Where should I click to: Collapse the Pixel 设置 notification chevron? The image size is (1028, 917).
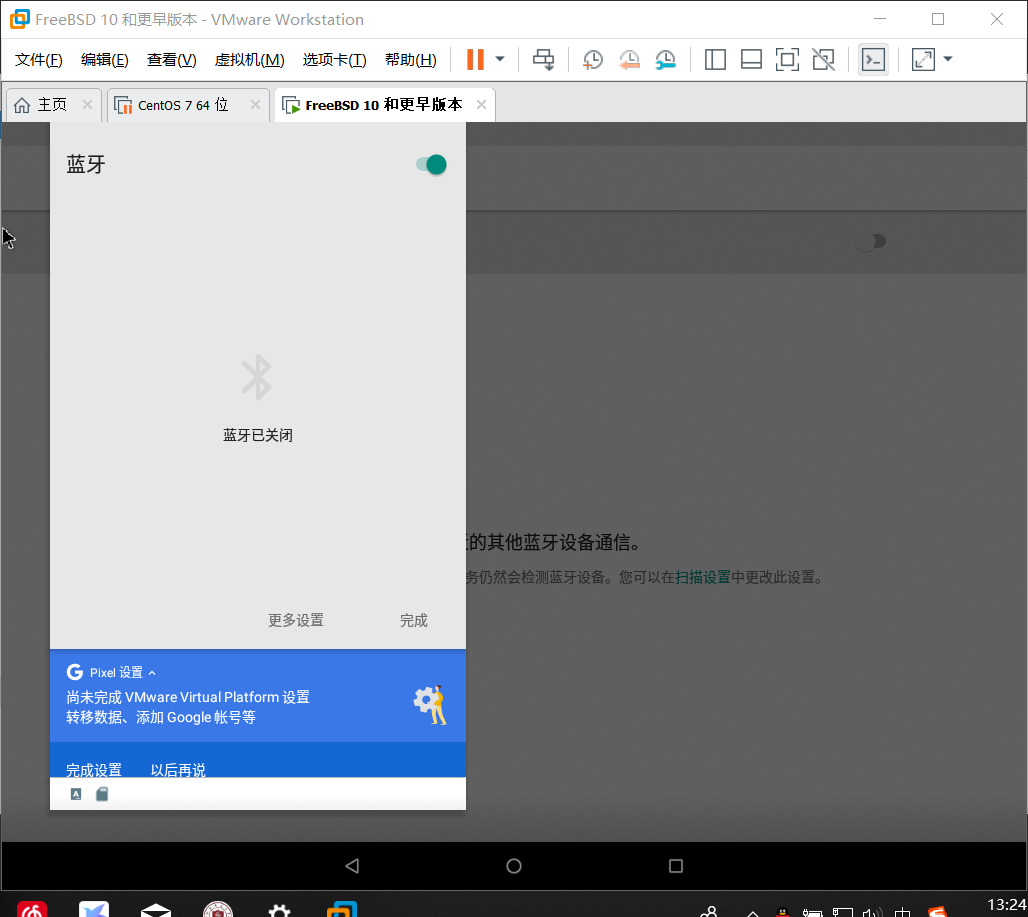pyautogui.click(x=152, y=673)
